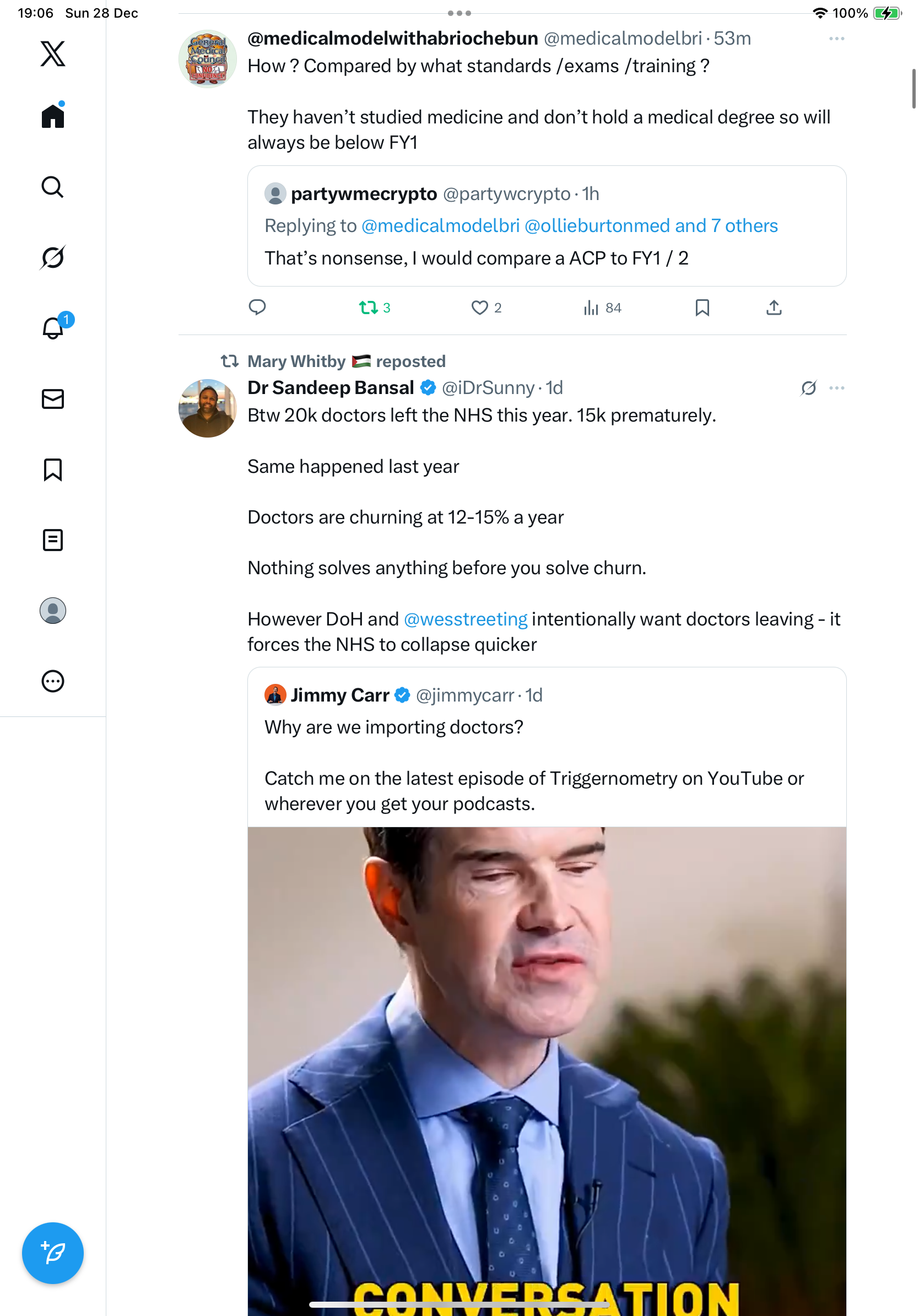Open Messages envelope icon

(x=53, y=399)
